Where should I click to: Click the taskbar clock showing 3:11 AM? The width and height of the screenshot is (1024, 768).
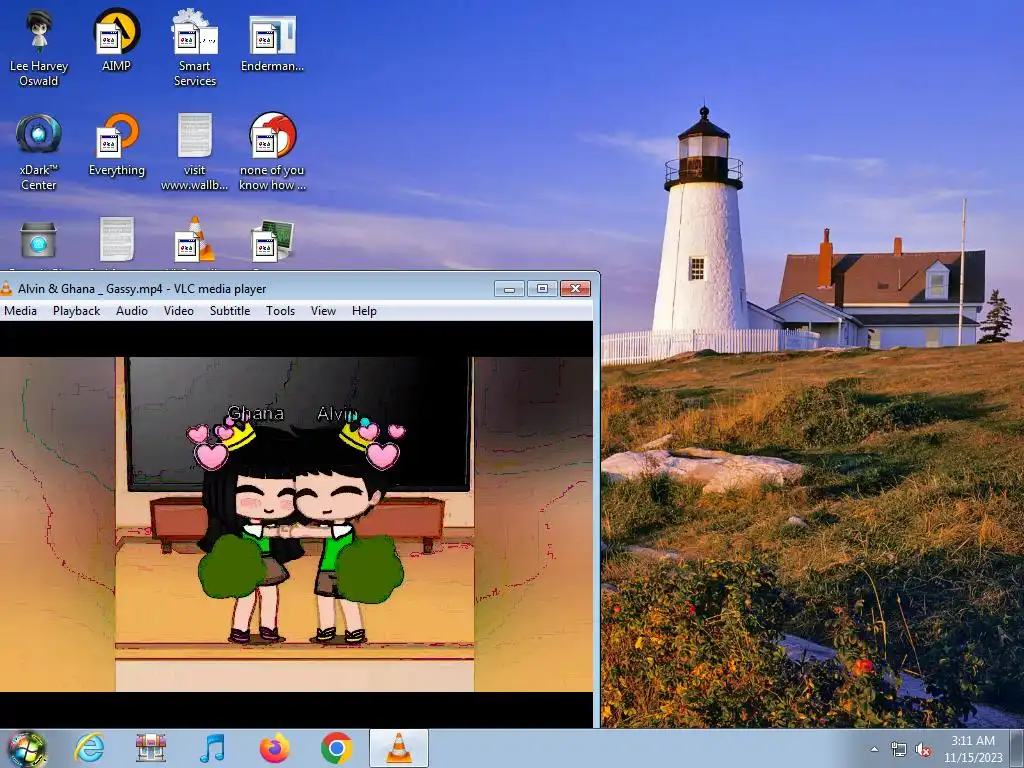(973, 749)
